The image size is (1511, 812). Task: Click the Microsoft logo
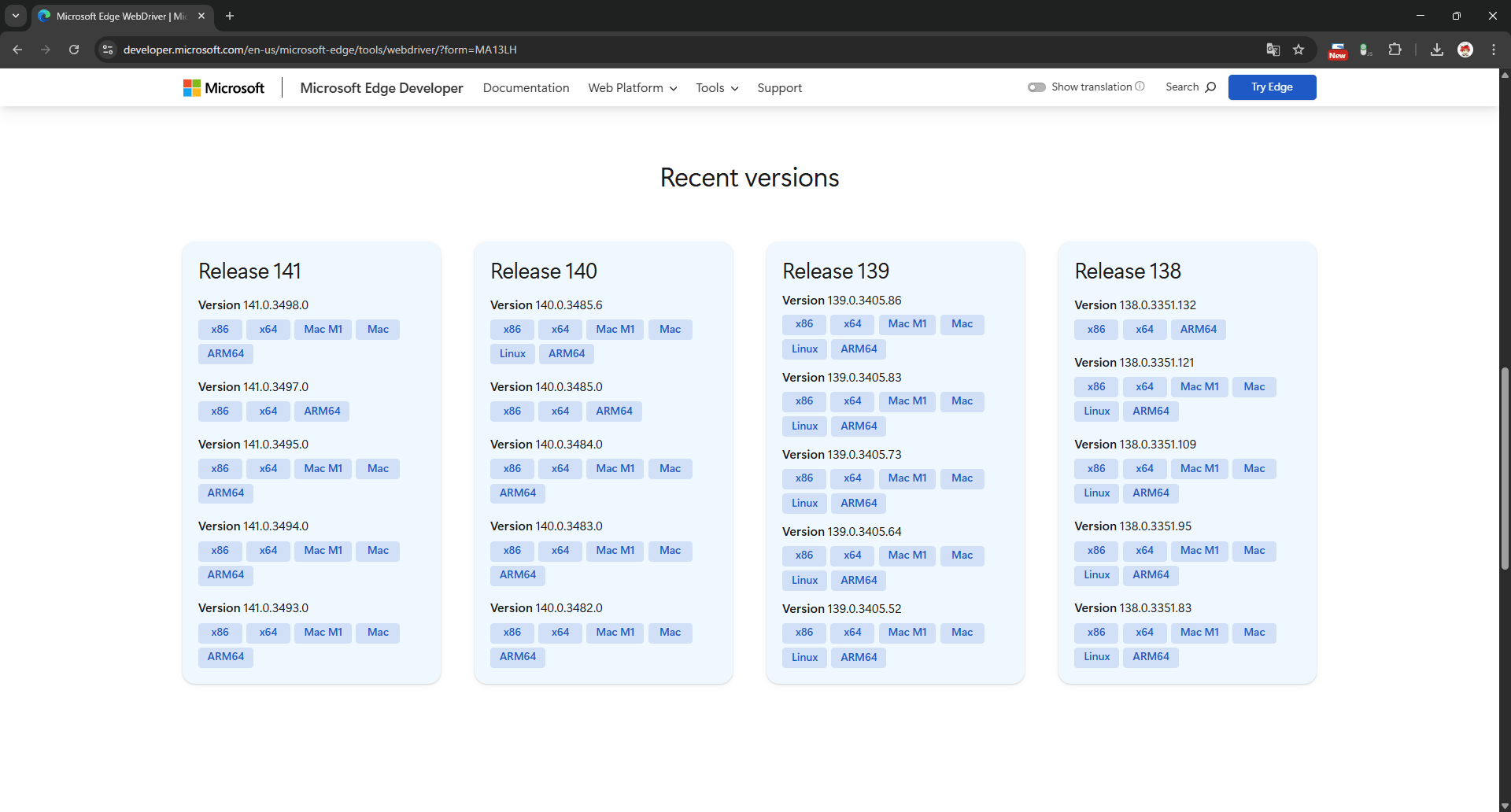(x=224, y=88)
